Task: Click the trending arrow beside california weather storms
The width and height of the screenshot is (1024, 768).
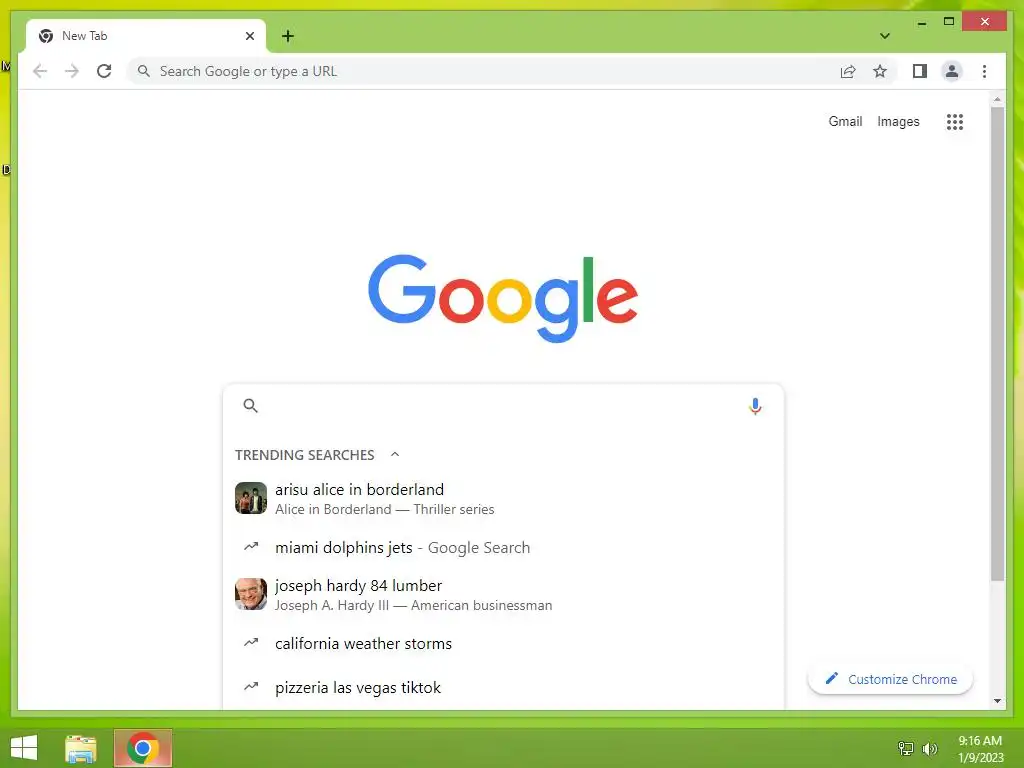Action: (x=251, y=643)
